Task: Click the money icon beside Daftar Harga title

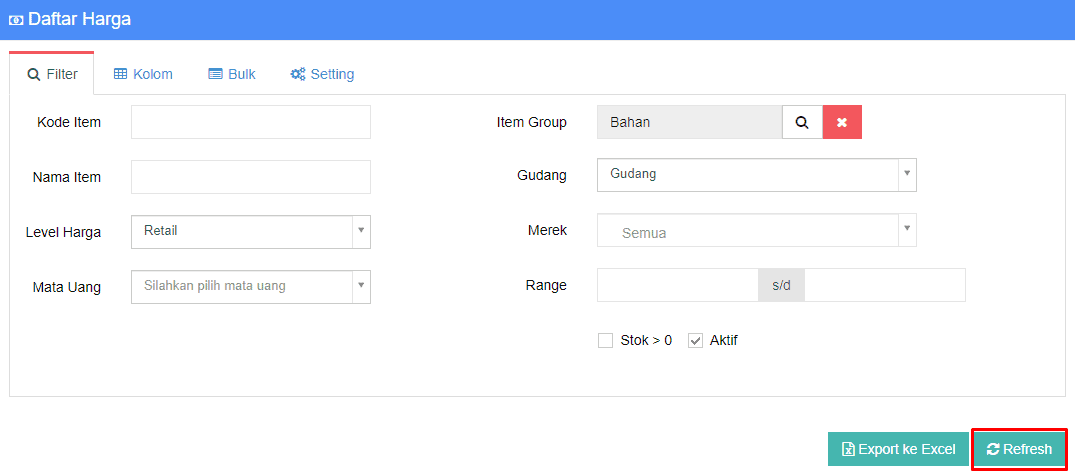Action: 15,20
